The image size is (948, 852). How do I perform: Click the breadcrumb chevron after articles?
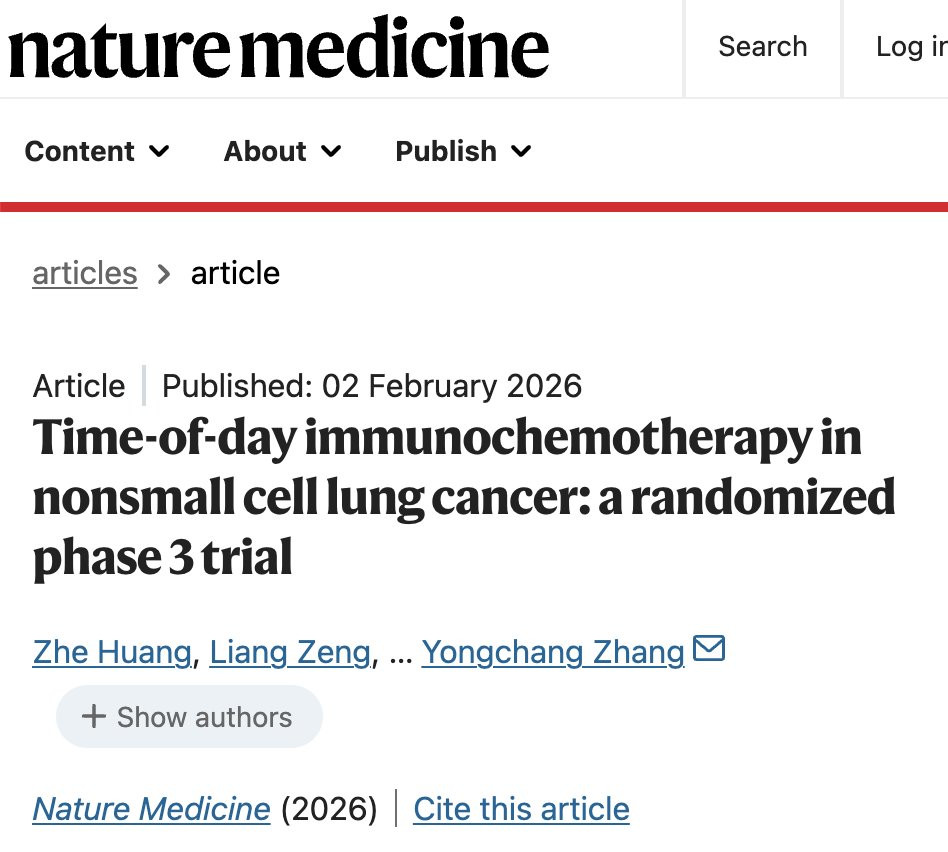(163, 274)
